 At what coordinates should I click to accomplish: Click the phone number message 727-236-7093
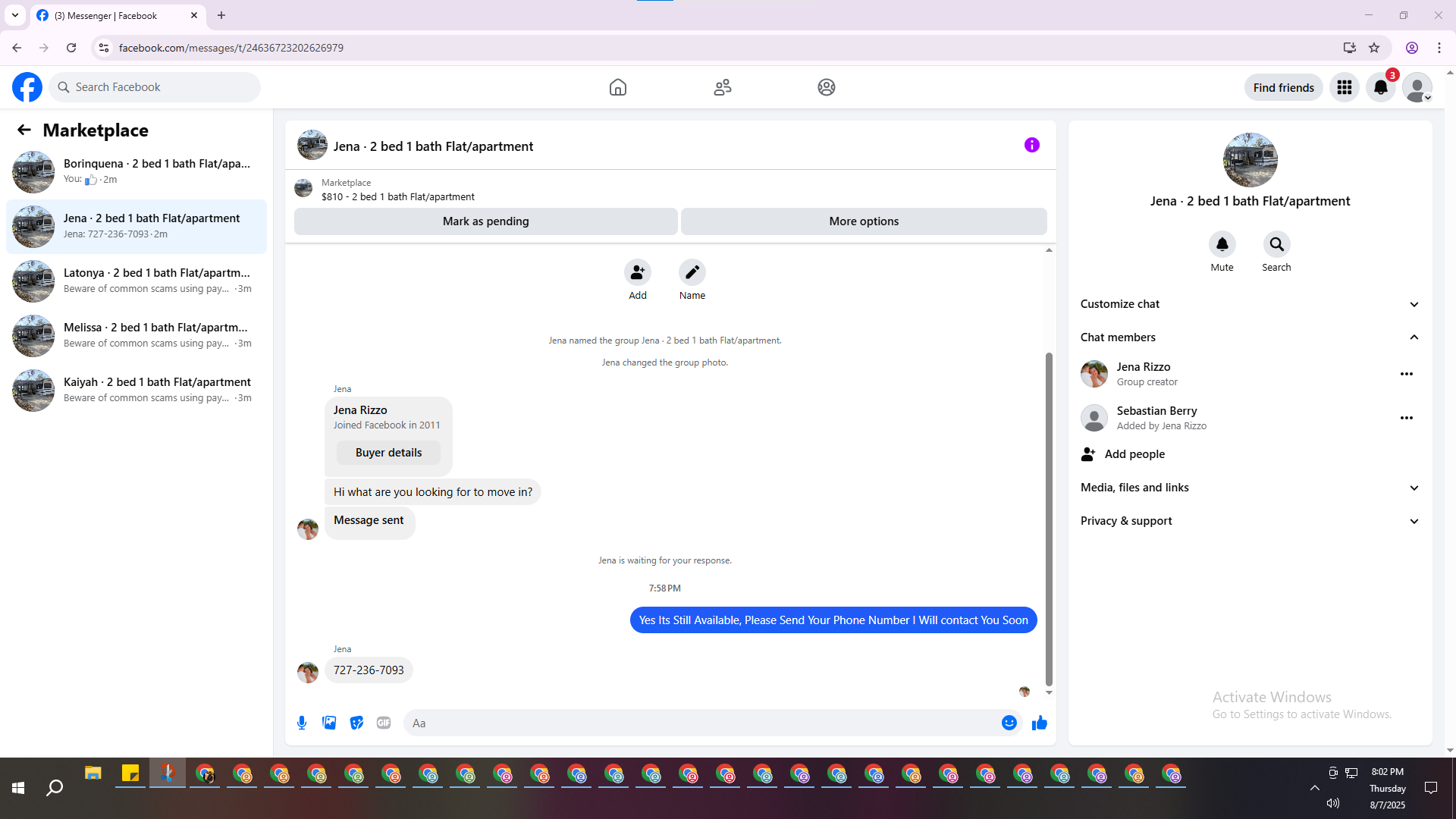tap(369, 670)
